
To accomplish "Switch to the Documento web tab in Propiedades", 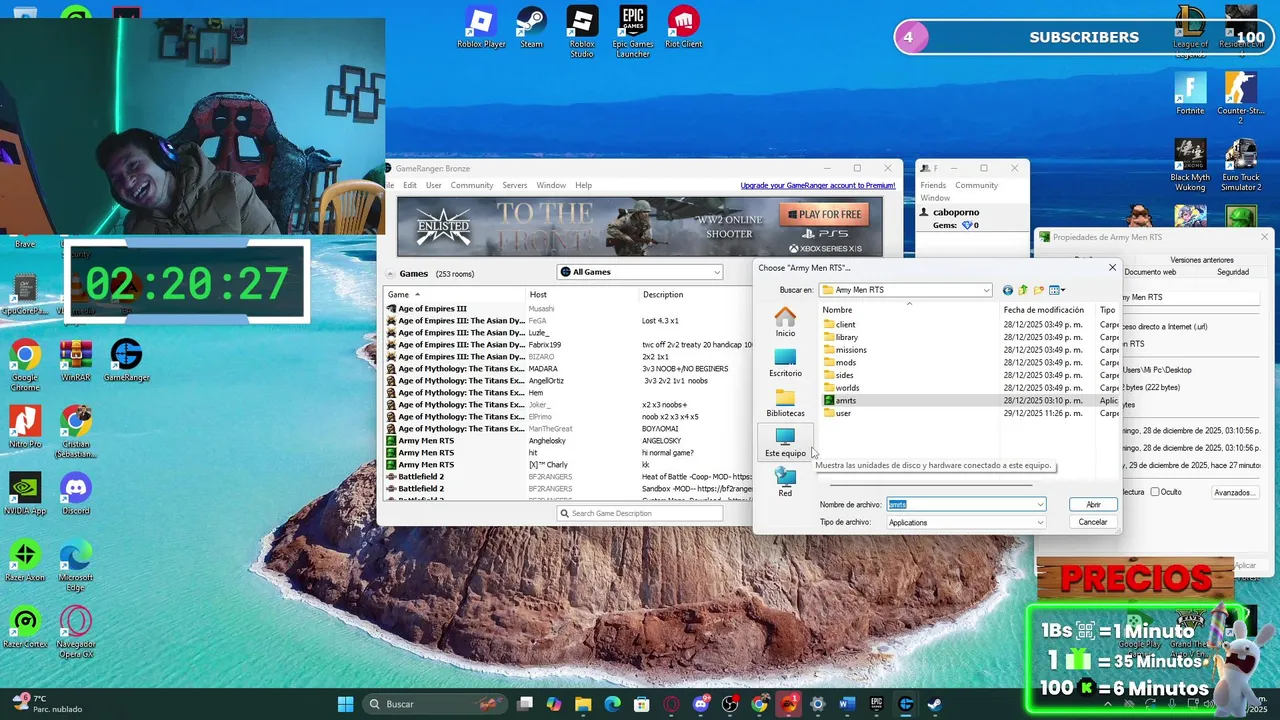I will tap(1150, 272).
